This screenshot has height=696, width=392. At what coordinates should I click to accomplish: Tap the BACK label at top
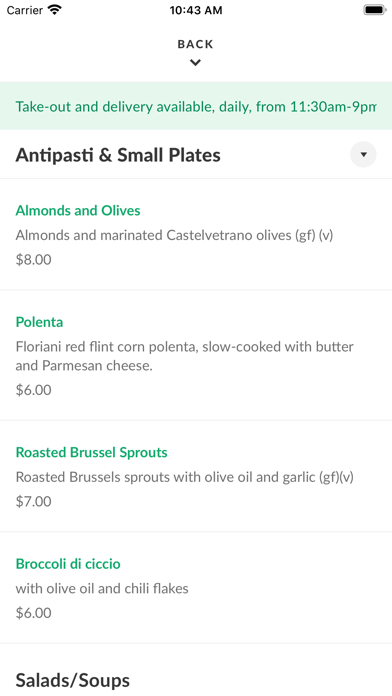pyautogui.click(x=195, y=44)
